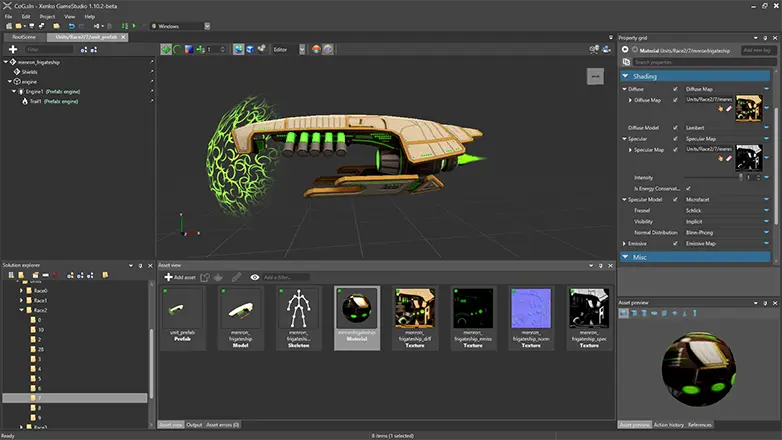Select the green Rotate gizmo tool
The image size is (782, 440).
(x=177, y=49)
